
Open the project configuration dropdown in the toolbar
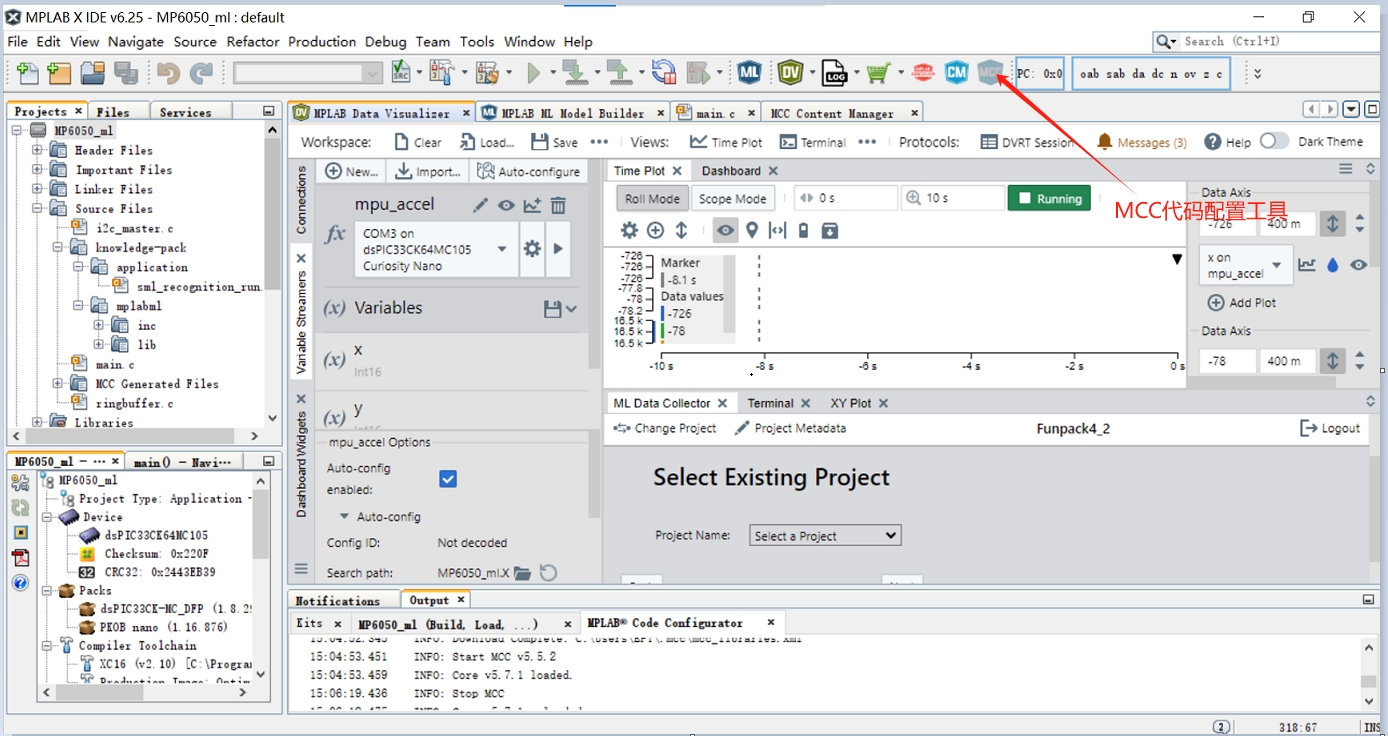[309, 73]
